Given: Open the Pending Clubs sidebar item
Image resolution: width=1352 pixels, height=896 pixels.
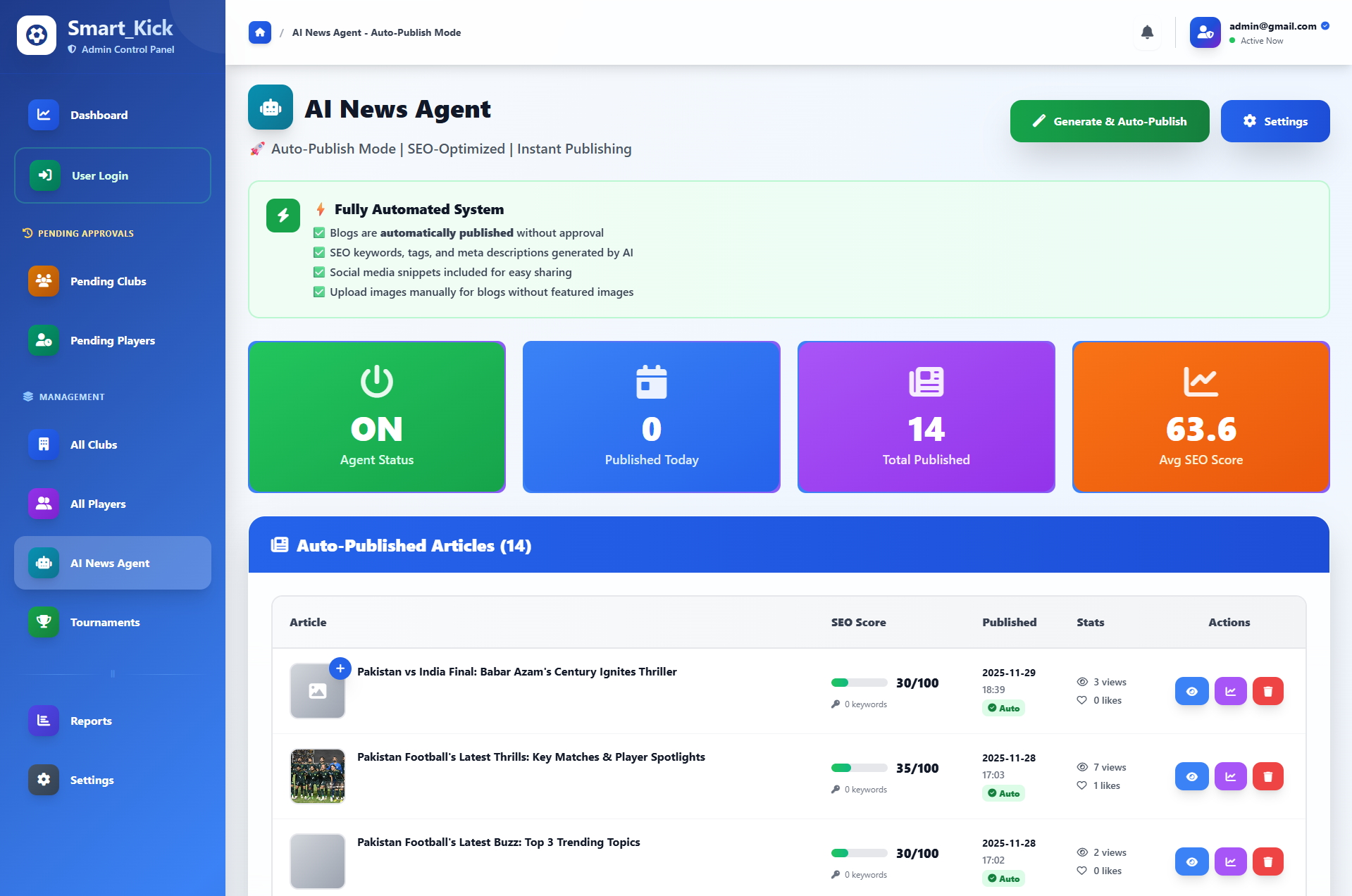Looking at the screenshot, I should (x=108, y=281).
